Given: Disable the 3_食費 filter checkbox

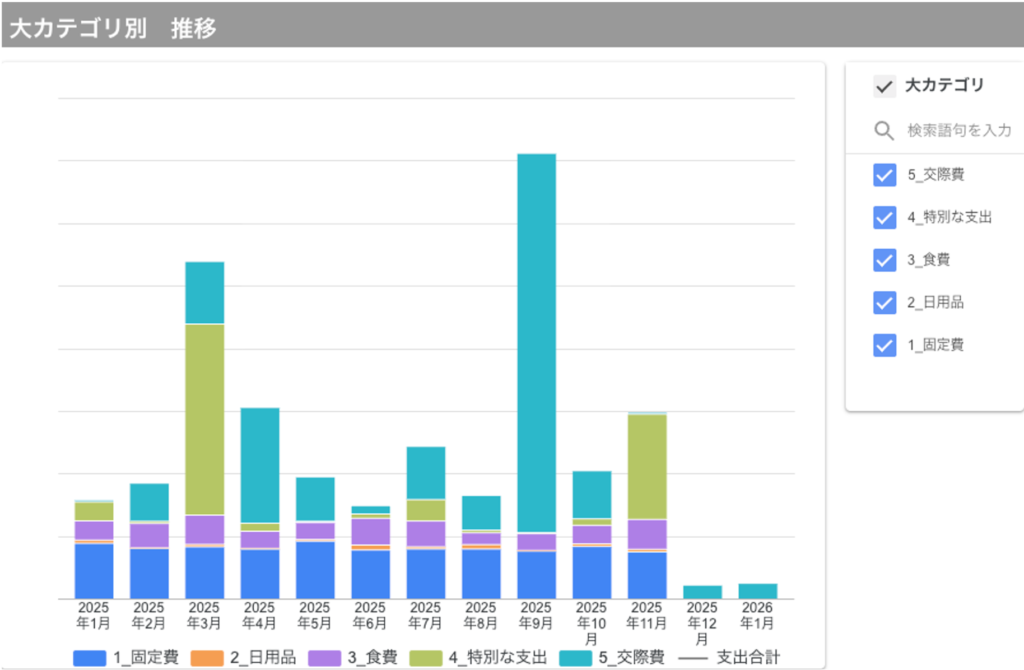Looking at the screenshot, I should 884,260.
